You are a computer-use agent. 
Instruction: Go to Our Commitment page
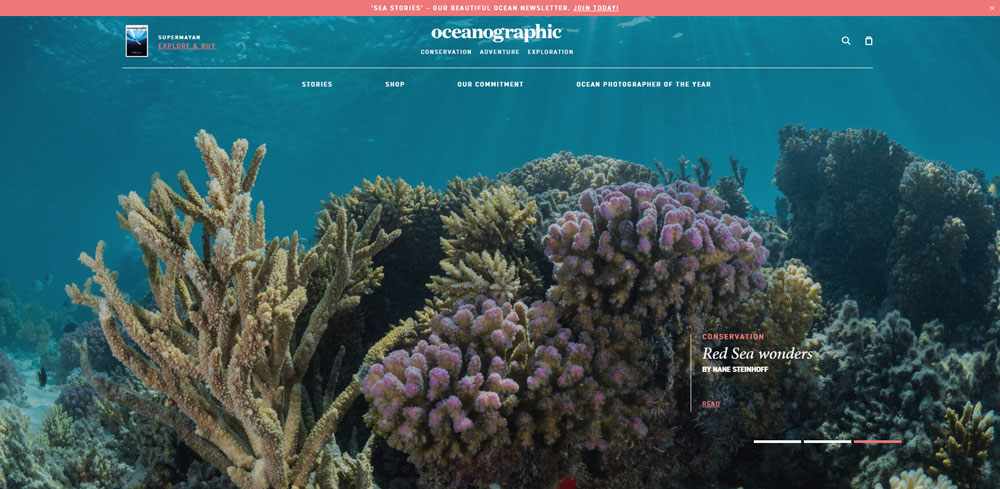coord(490,84)
